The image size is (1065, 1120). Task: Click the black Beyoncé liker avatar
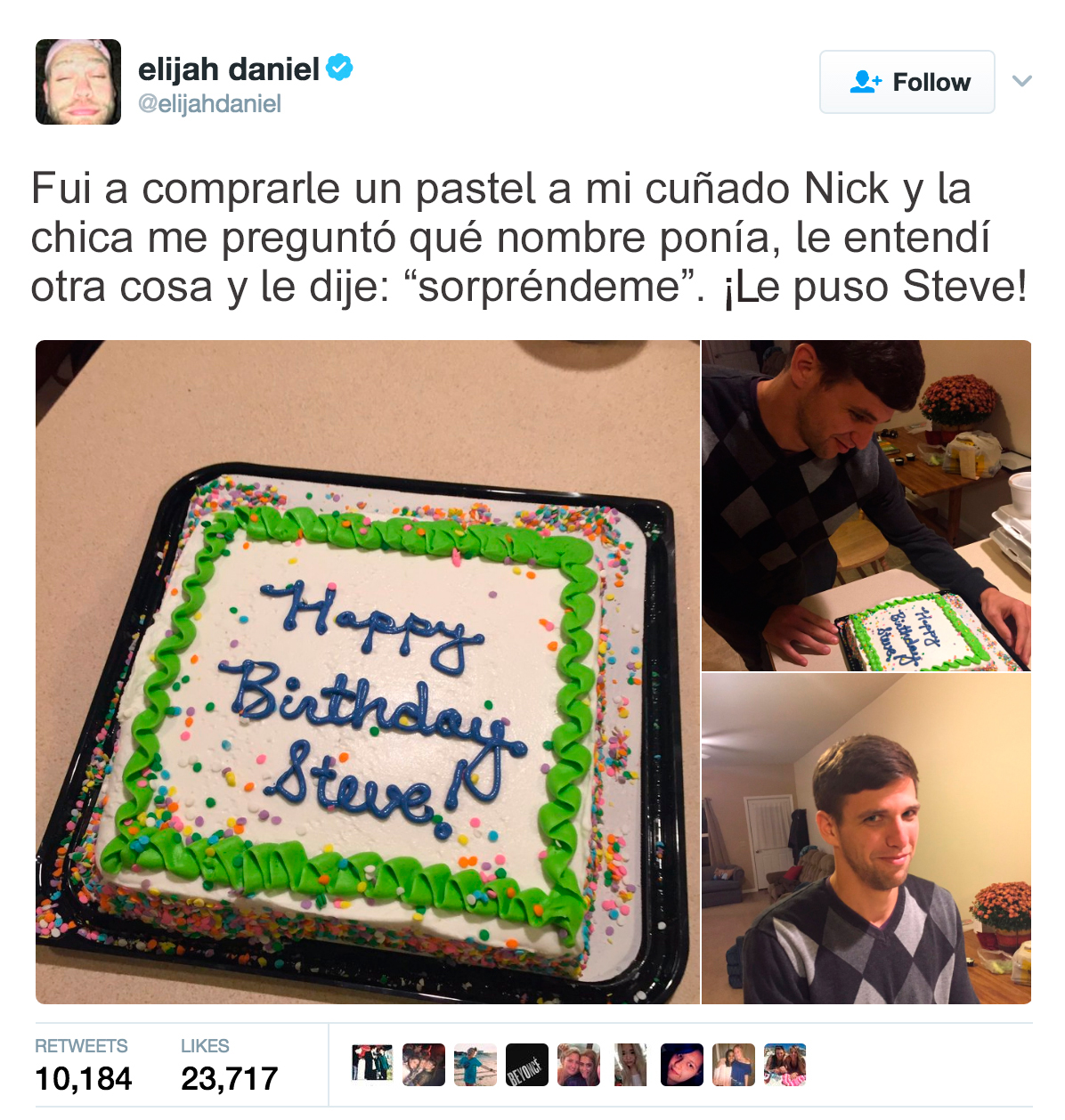click(527, 1065)
